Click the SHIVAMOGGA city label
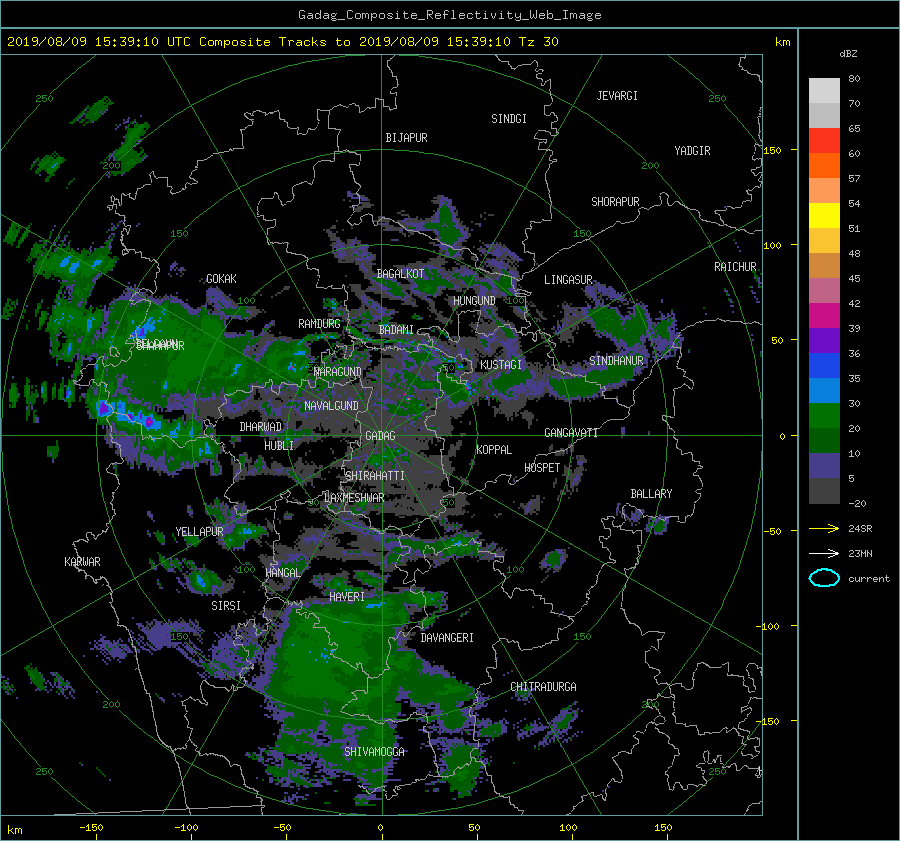900x841 pixels. (x=374, y=752)
